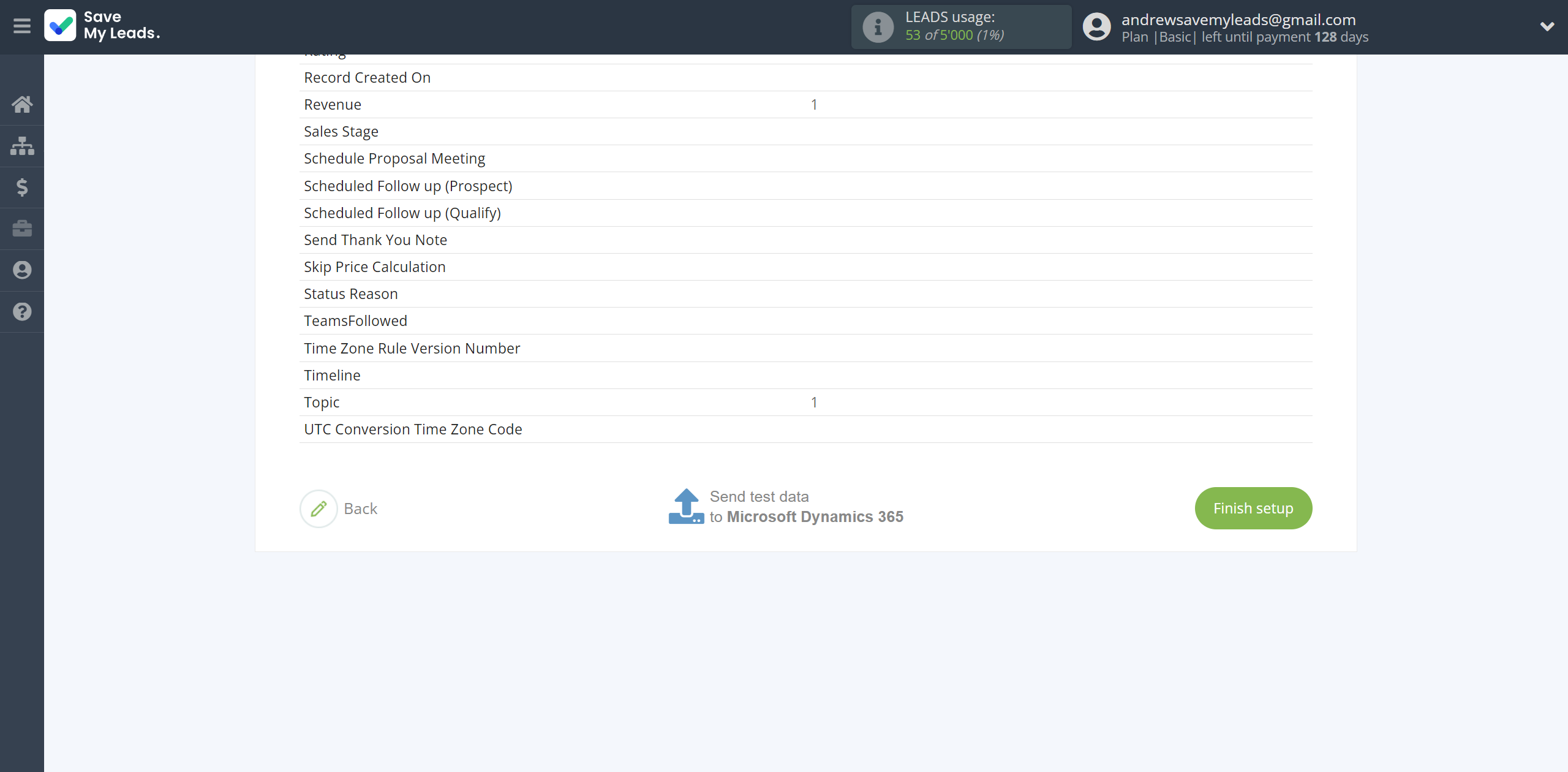Select Schedule Proposal Meeting row

(x=805, y=159)
